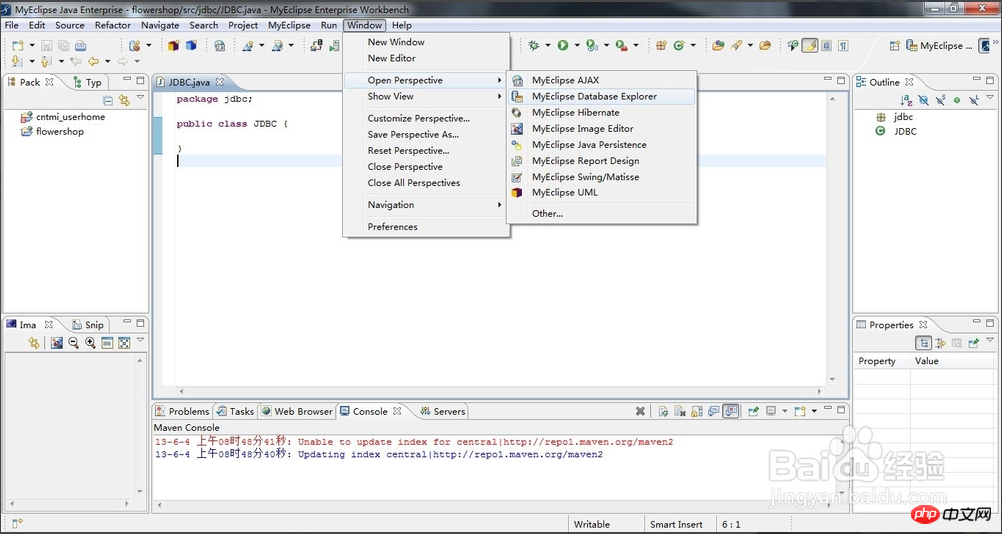Click Sort alphabetically icon in Outline panel
Image resolution: width=1002 pixels, height=534 pixels.
click(906, 100)
